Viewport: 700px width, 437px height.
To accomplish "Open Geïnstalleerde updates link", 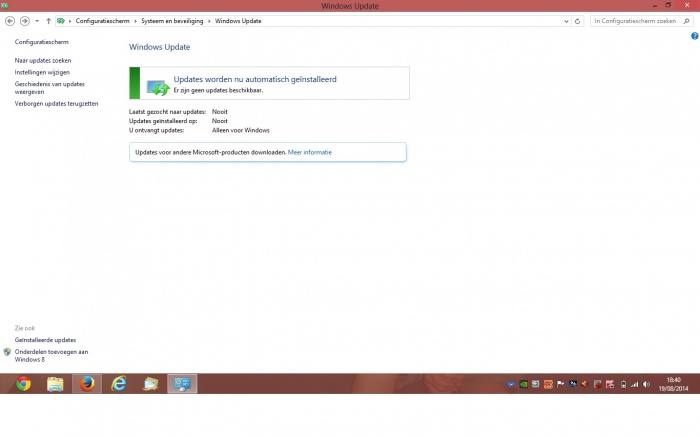I will pyautogui.click(x=45, y=340).
